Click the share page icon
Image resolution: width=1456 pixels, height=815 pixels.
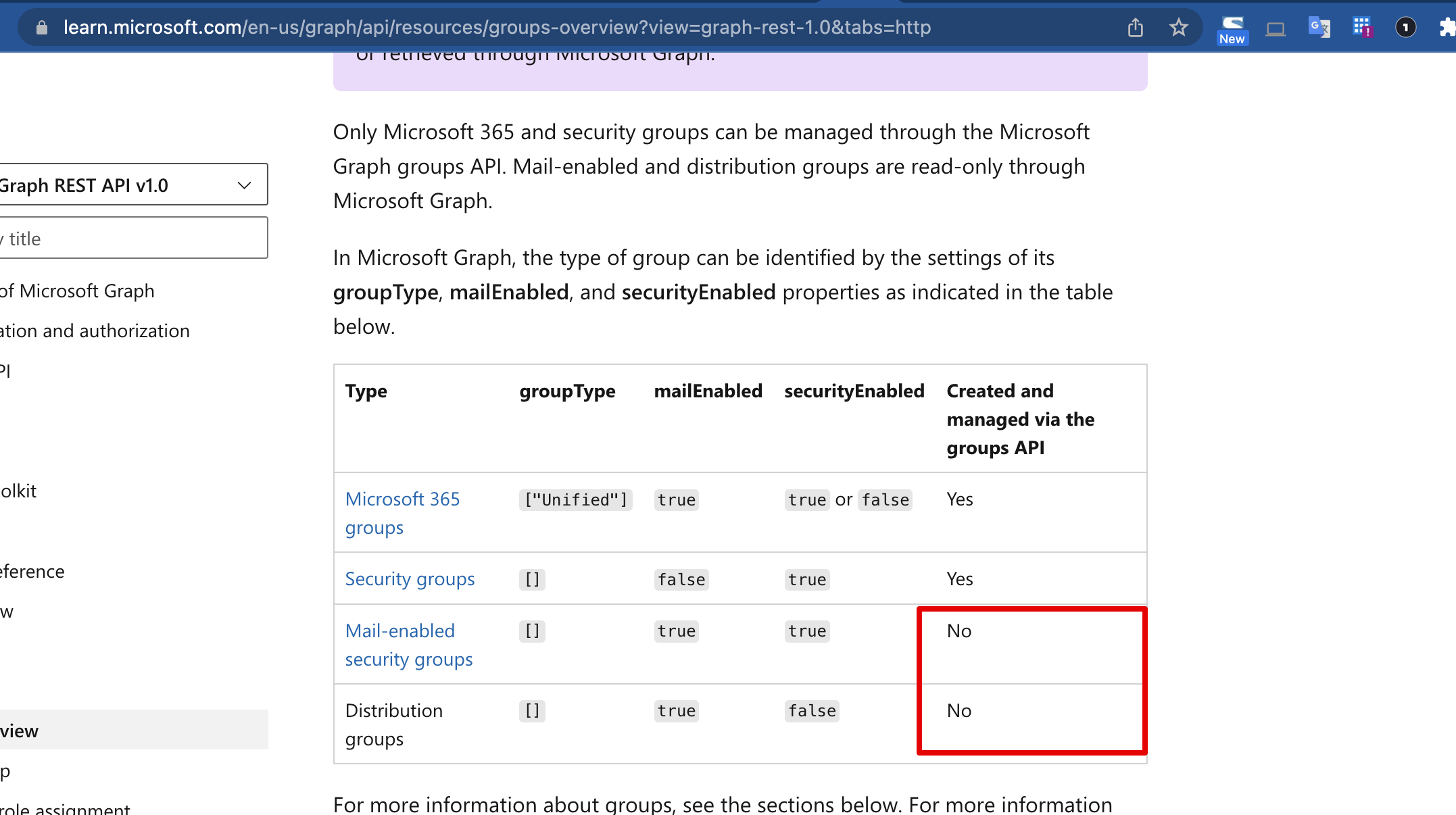(x=1136, y=28)
